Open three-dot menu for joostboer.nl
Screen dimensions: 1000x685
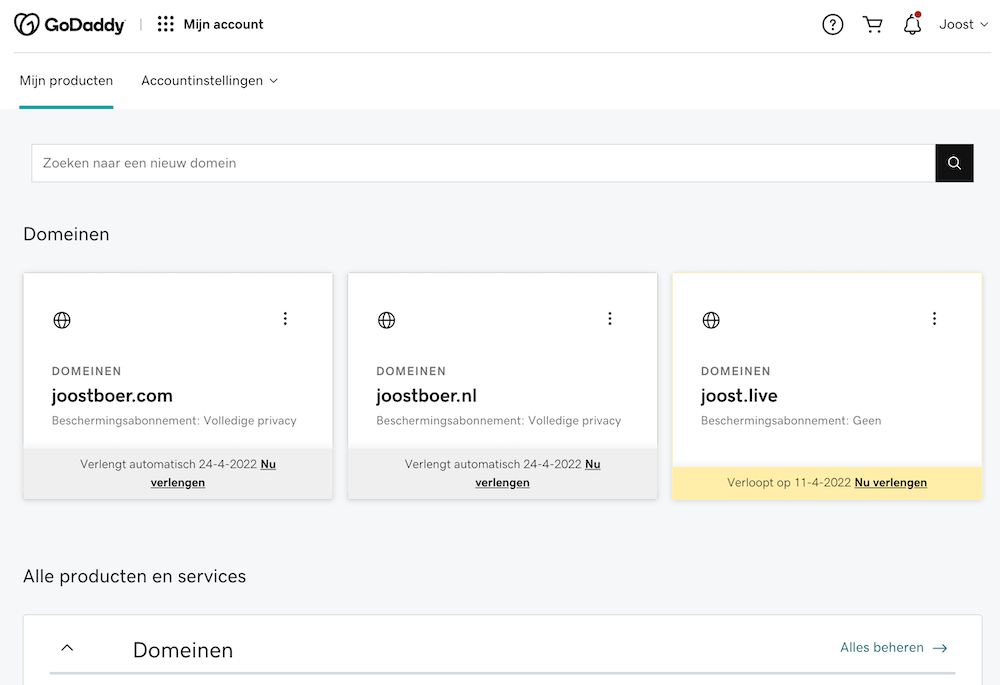[x=610, y=318]
